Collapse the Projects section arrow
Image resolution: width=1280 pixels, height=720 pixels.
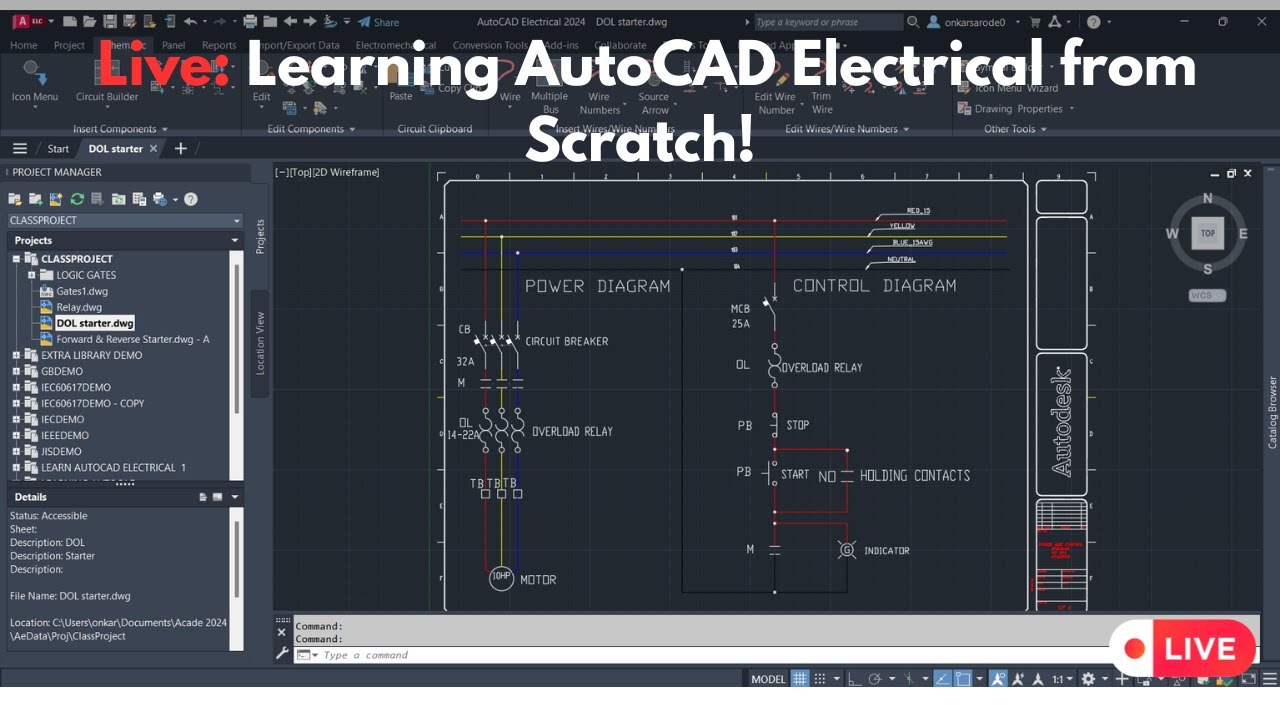pyautogui.click(x=235, y=240)
